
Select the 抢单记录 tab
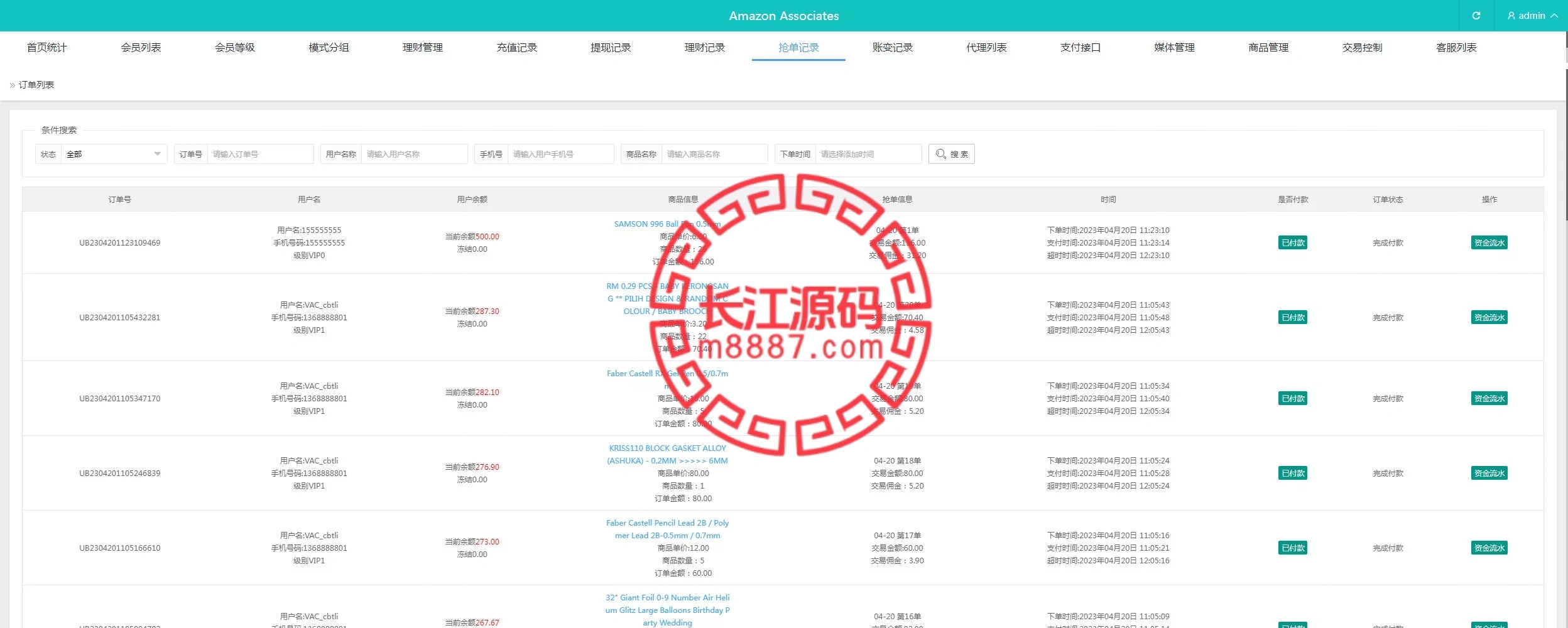click(x=798, y=48)
